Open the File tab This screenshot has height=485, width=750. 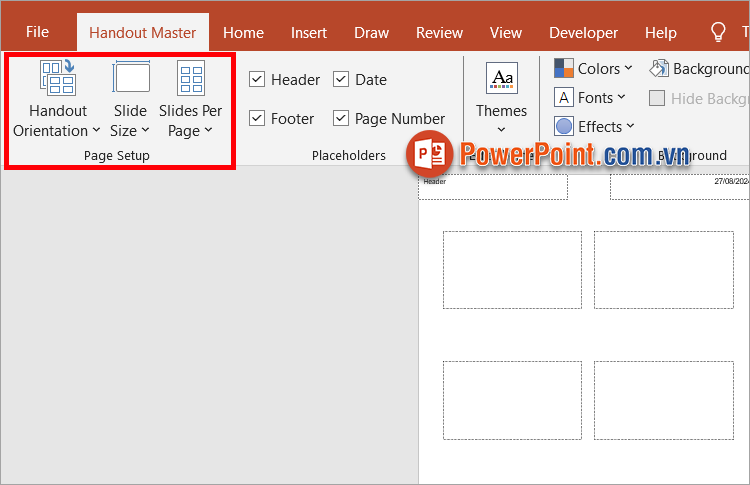pyautogui.click(x=37, y=32)
